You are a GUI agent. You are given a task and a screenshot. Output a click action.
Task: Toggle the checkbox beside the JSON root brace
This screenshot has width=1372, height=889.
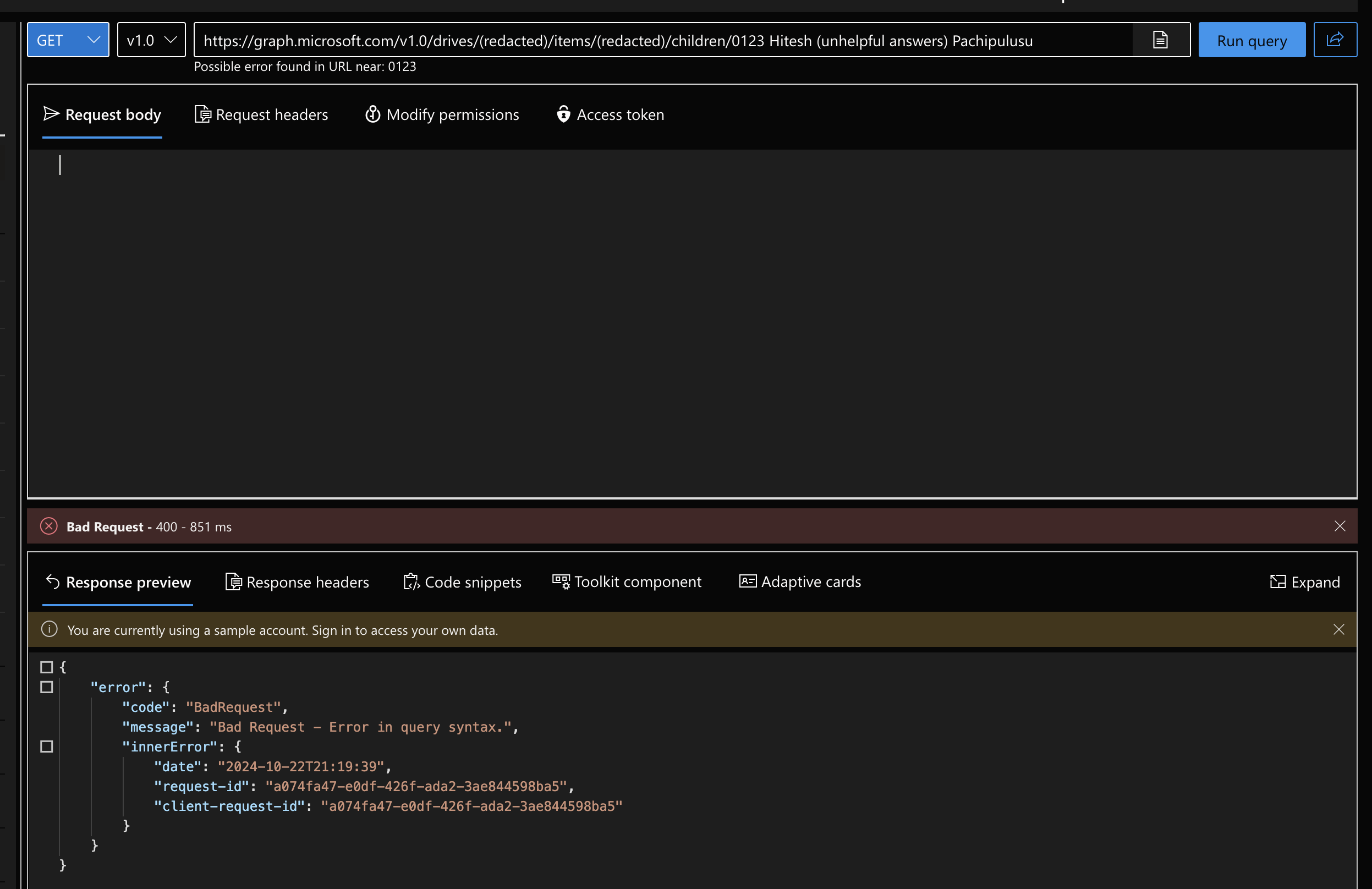47,667
